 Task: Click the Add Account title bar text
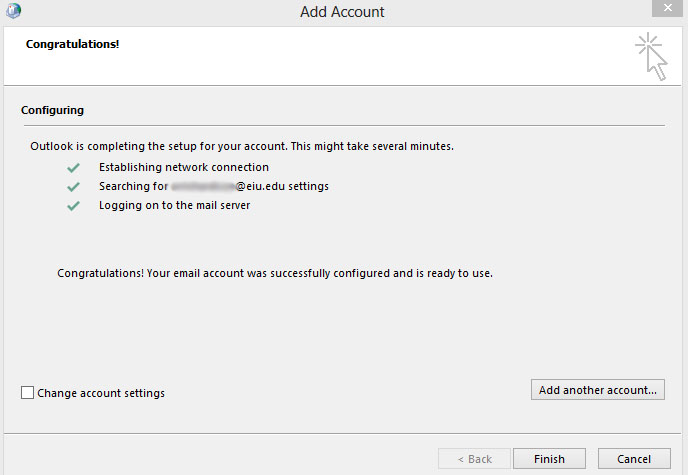click(342, 12)
